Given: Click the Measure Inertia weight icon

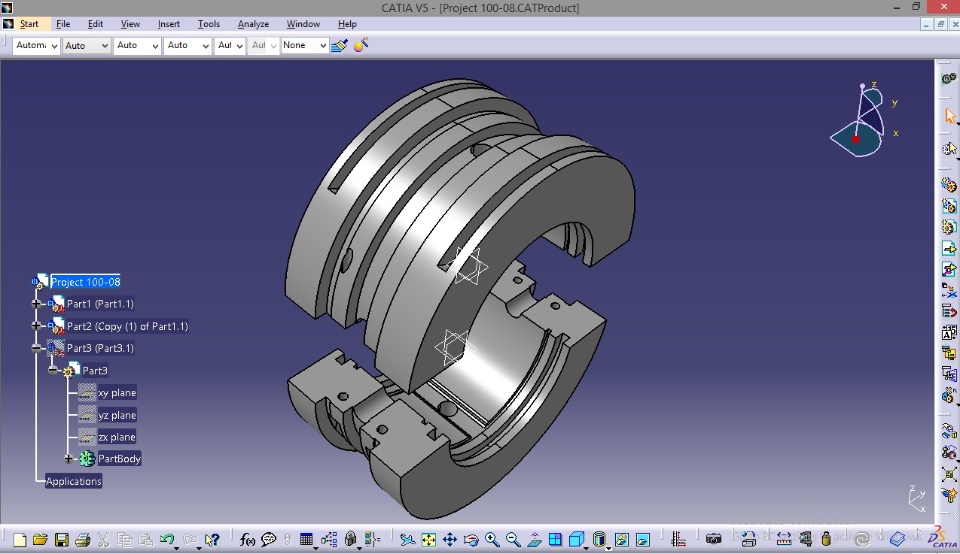Looking at the screenshot, I should pyautogui.click(x=826, y=539).
